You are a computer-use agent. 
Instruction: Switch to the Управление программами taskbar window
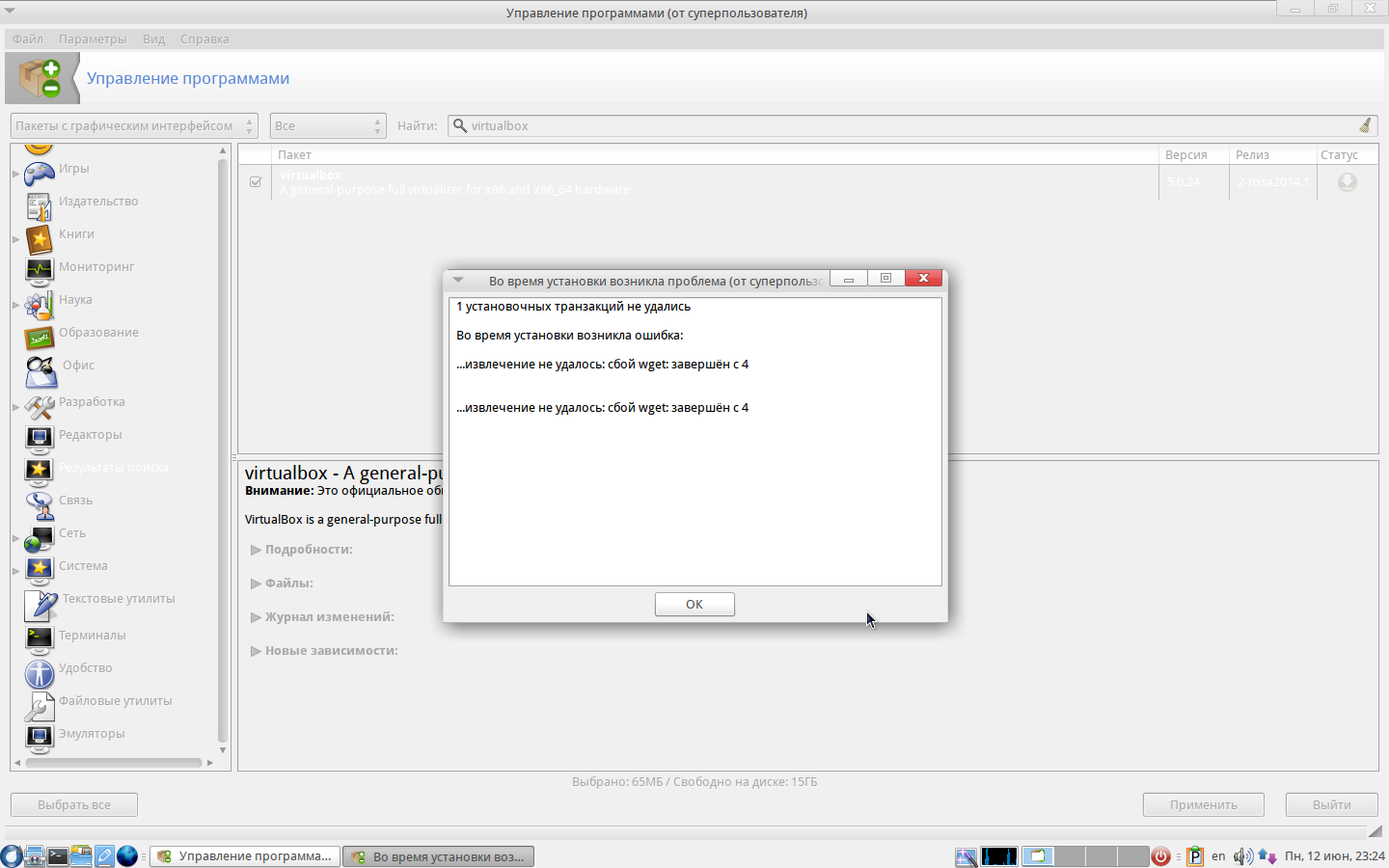click(245, 855)
